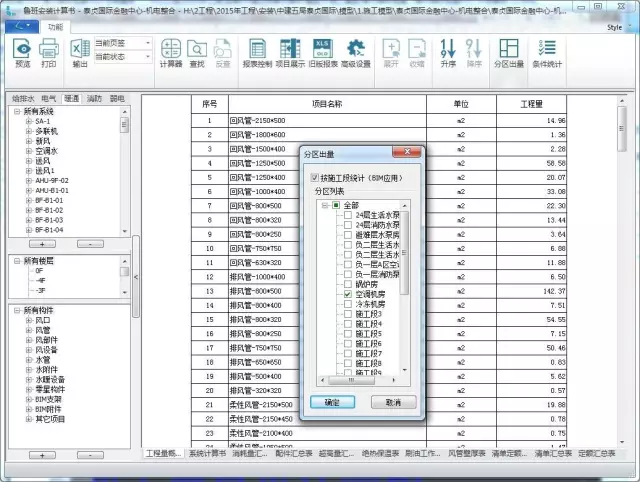Viewport: 640px width, 482px height.
Task: Toggle 按施工段统计 (BIM应用) checkbox
Action: point(313,176)
